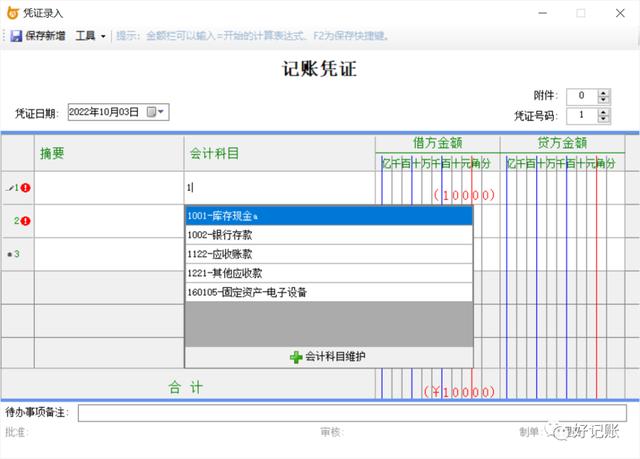The image size is (640, 459).
Task: Minimize the 凭证录入 window
Action: point(542,13)
